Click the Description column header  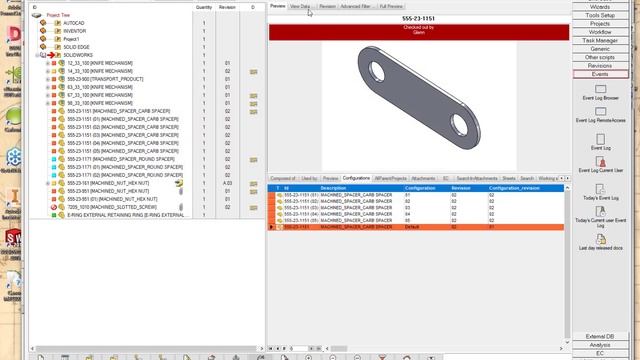coord(361,188)
